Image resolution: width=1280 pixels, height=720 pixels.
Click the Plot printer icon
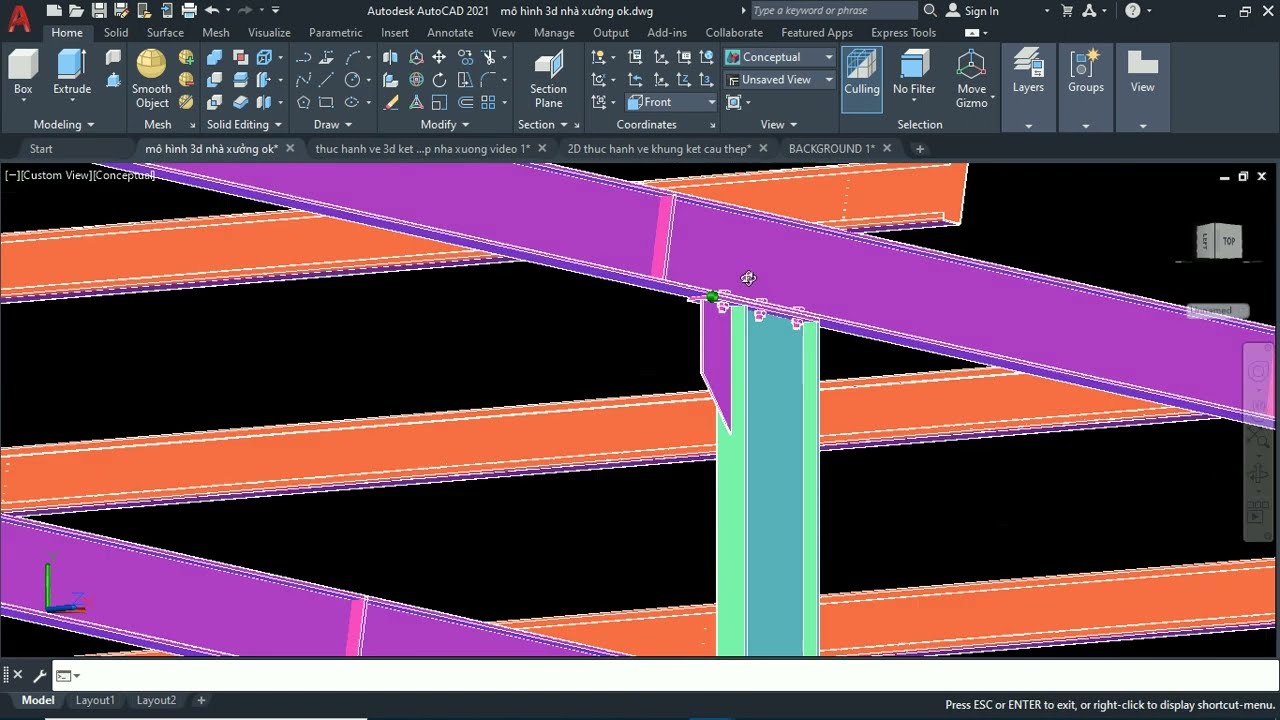tap(188, 11)
